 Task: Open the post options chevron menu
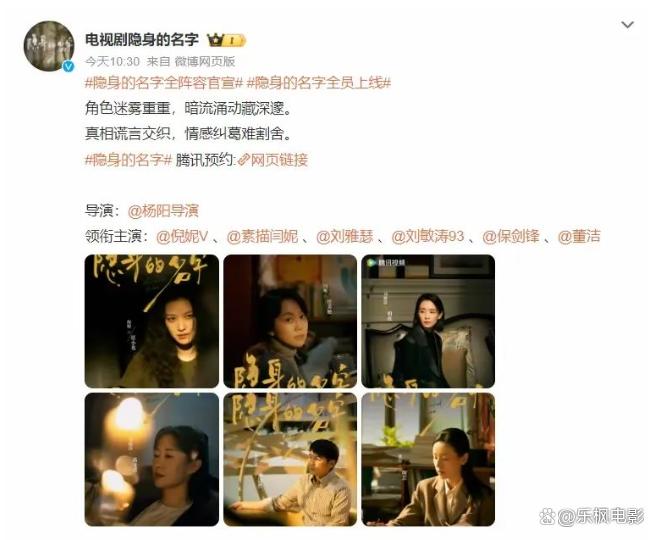pyautogui.click(x=627, y=25)
